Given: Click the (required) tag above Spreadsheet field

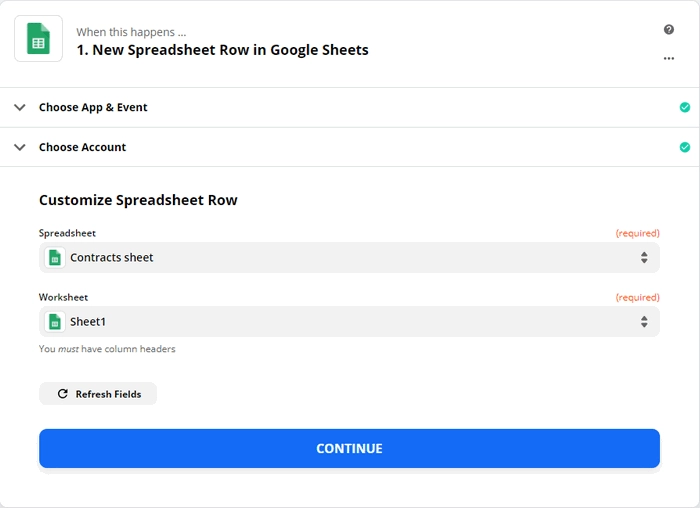Looking at the screenshot, I should pos(637,233).
